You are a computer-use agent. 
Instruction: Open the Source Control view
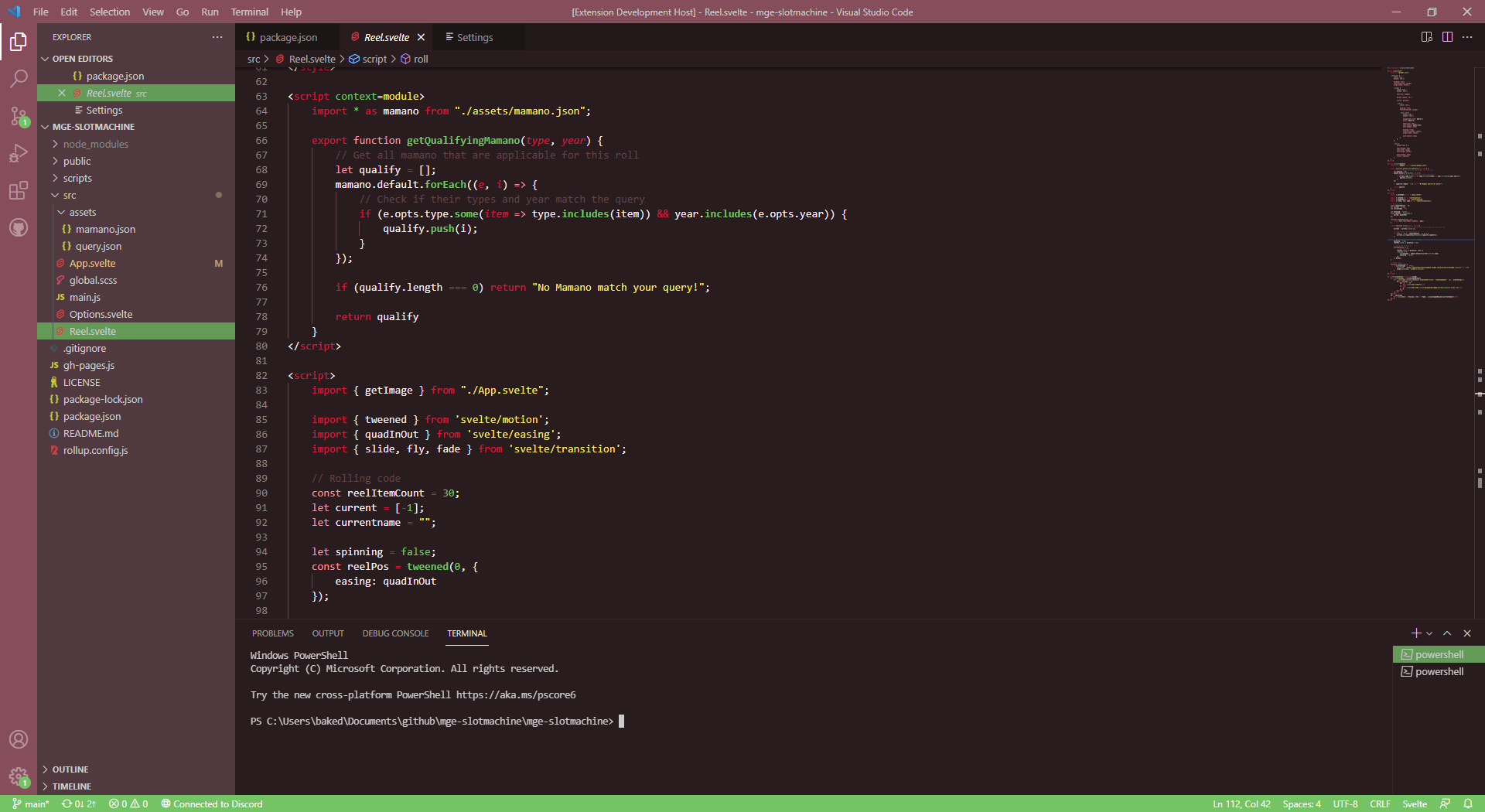coord(19,116)
